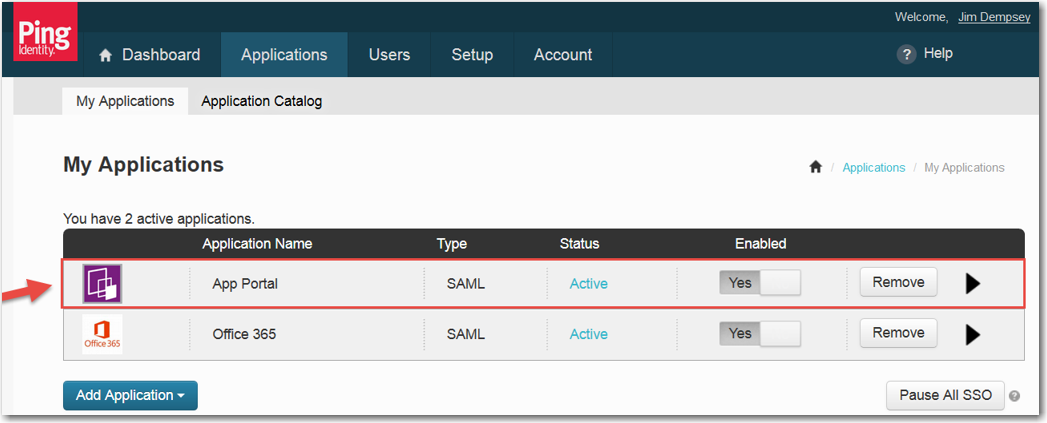Viewport: 1047px width, 423px height.
Task: Click the home icon in breadcrumb
Action: coord(815,168)
